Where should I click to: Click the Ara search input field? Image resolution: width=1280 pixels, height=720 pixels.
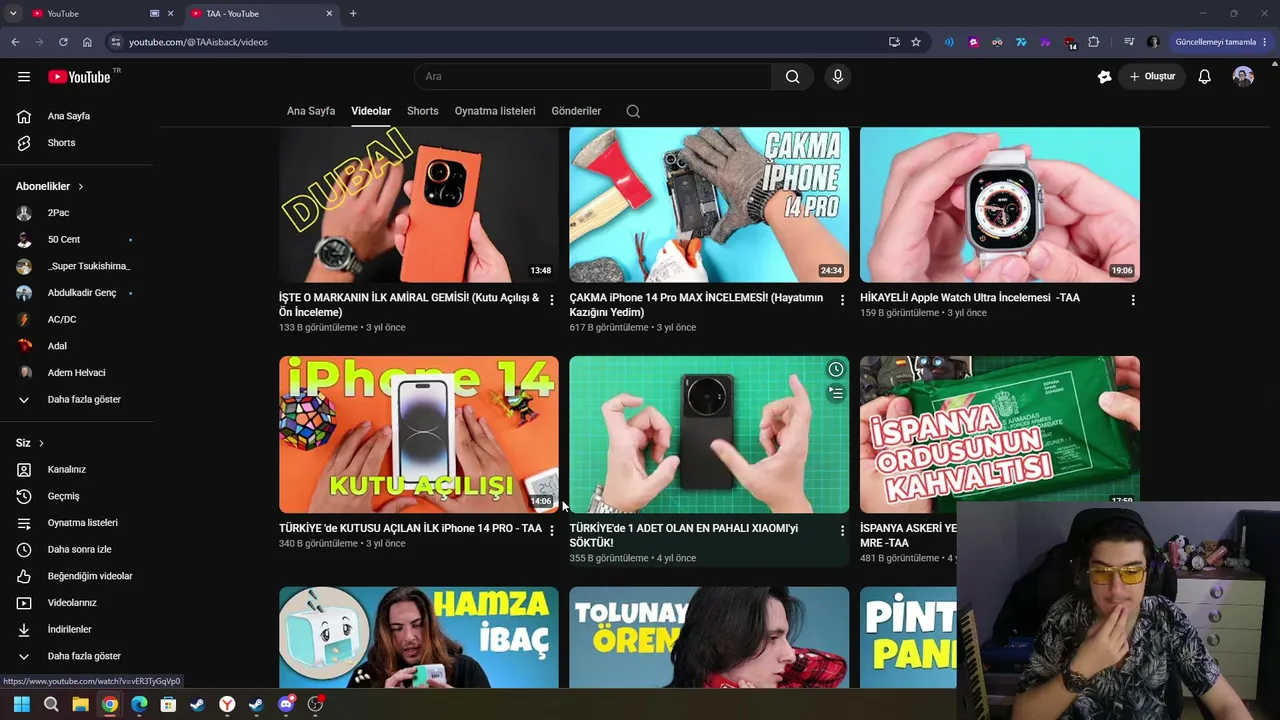click(x=593, y=77)
